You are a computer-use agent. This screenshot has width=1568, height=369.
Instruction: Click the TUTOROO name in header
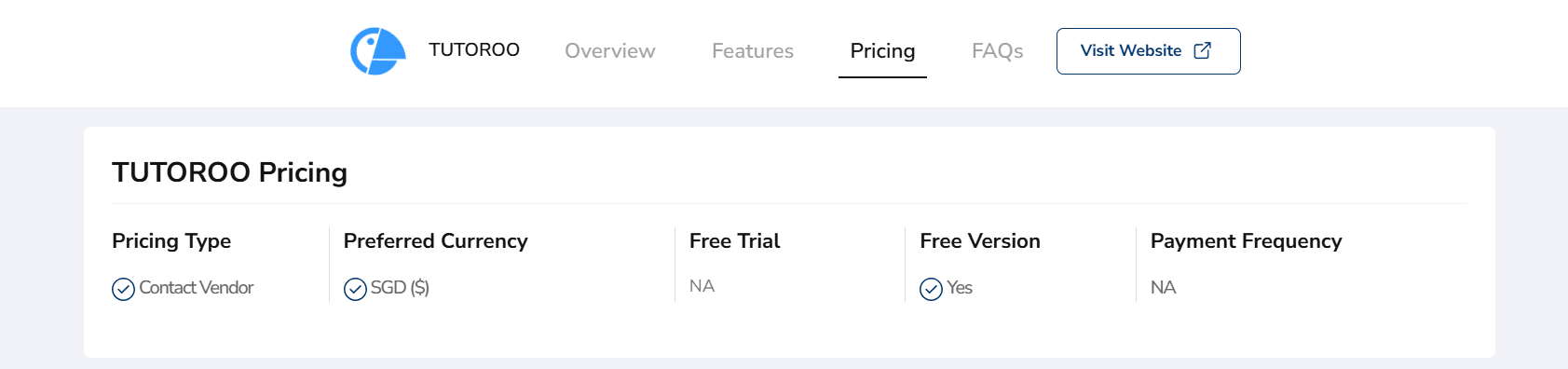tap(474, 49)
